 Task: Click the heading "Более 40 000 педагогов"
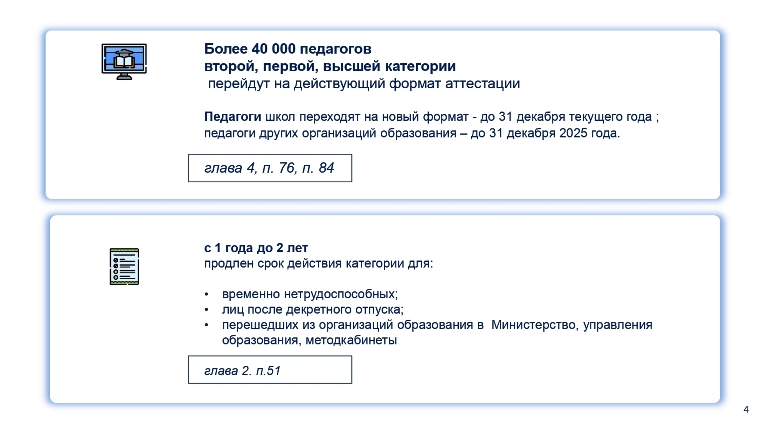[287, 48]
